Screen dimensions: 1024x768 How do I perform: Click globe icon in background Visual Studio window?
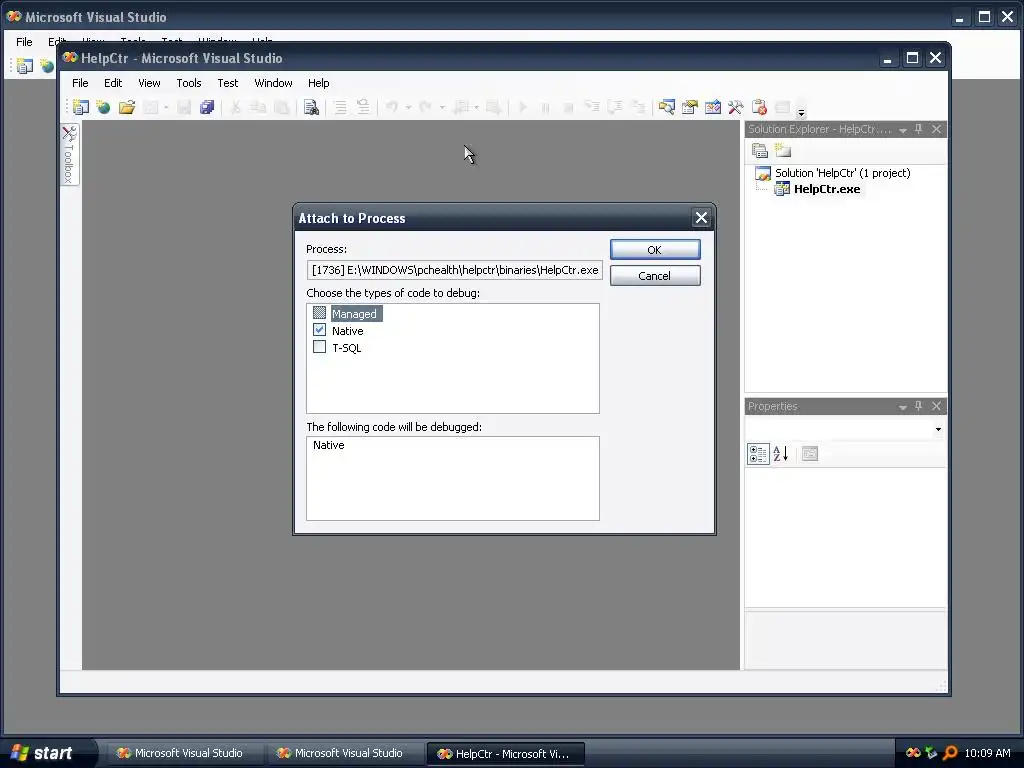[x=47, y=66]
